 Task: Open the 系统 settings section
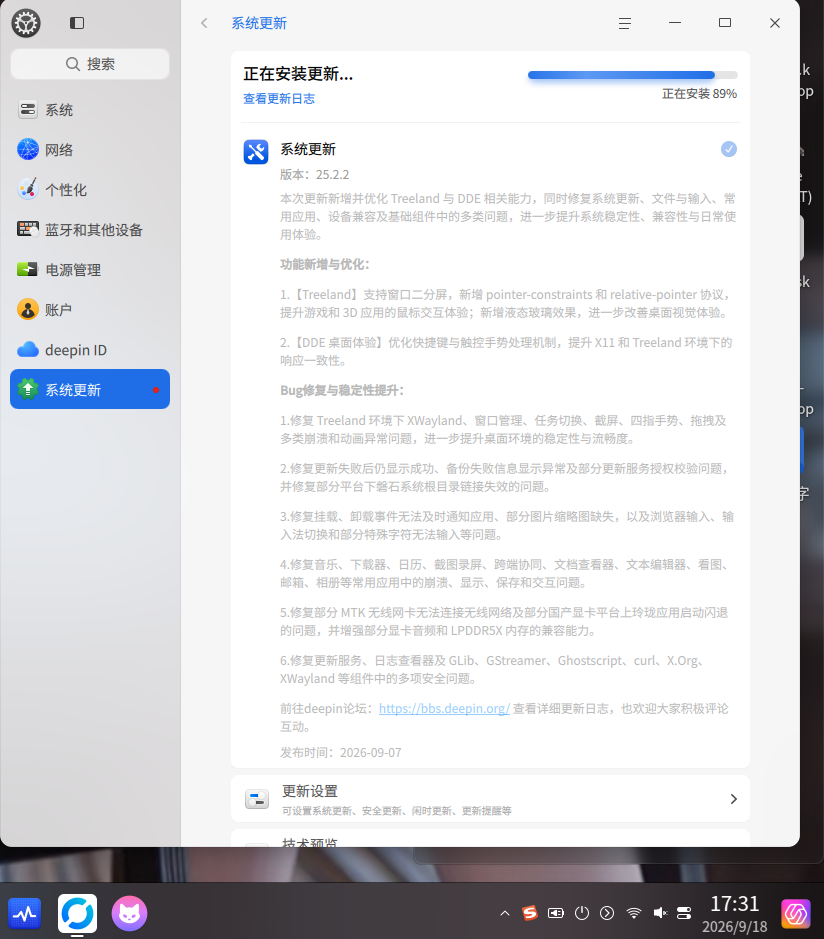(x=90, y=110)
